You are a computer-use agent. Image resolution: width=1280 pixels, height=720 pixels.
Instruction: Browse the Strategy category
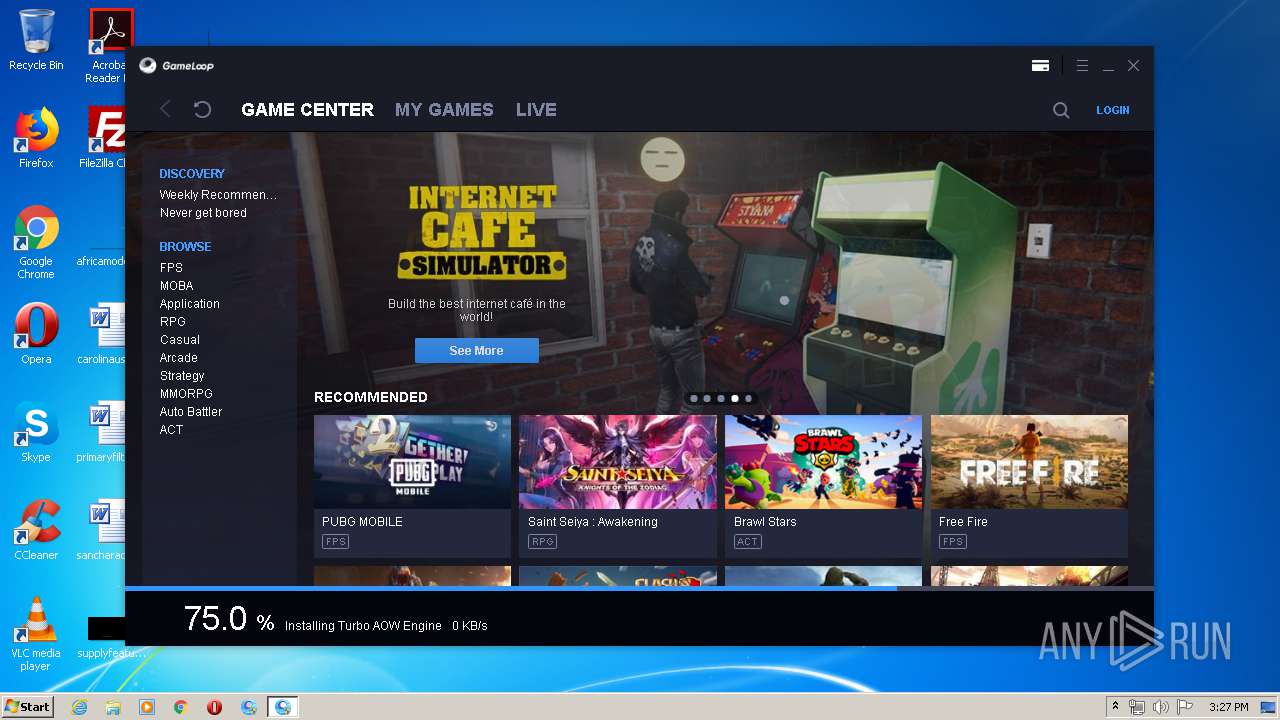pos(182,376)
